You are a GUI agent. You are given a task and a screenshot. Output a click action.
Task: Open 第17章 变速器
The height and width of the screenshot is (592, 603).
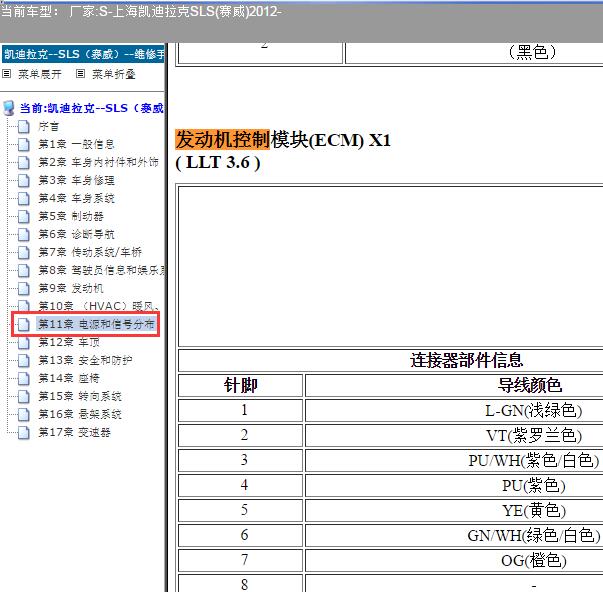pyautogui.click(x=74, y=432)
